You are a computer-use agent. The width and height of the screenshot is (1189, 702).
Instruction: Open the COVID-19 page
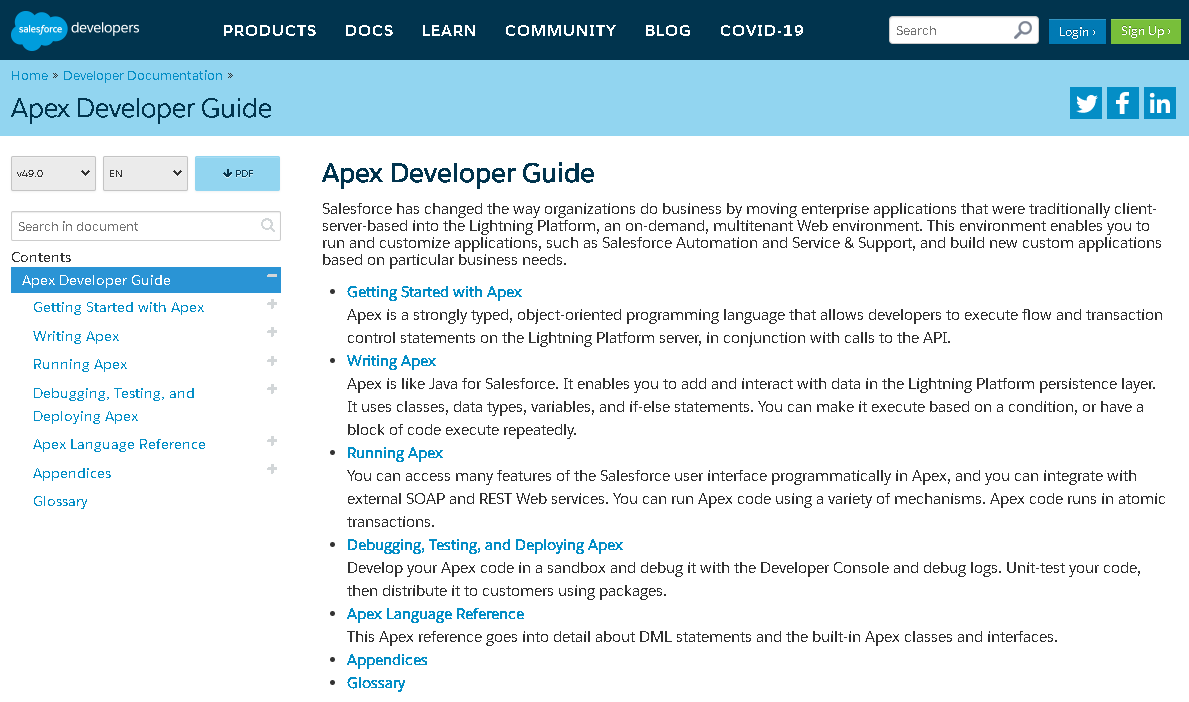click(x=761, y=30)
